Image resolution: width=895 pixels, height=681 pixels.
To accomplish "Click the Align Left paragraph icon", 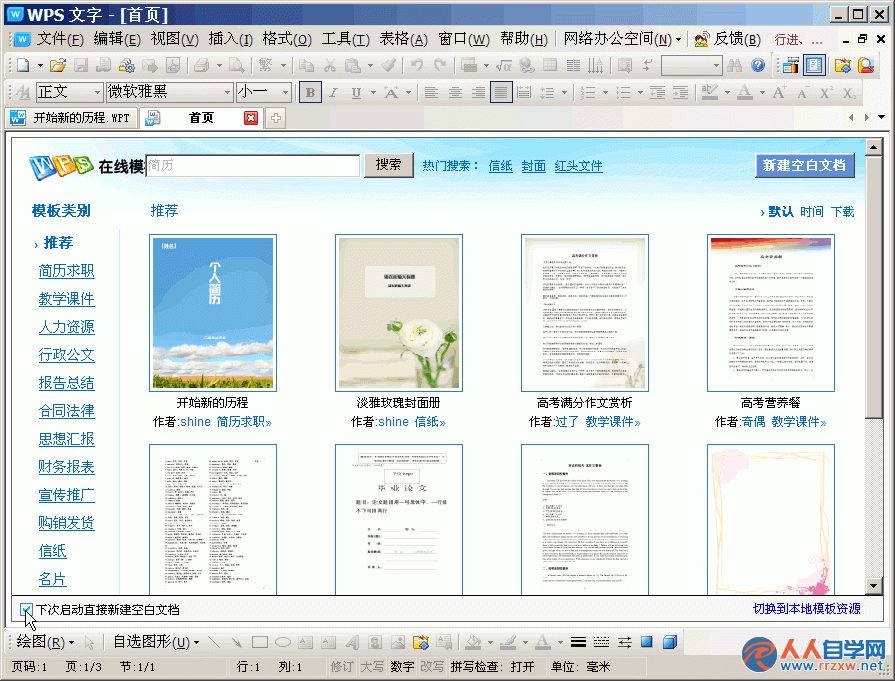I will coord(431,92).
